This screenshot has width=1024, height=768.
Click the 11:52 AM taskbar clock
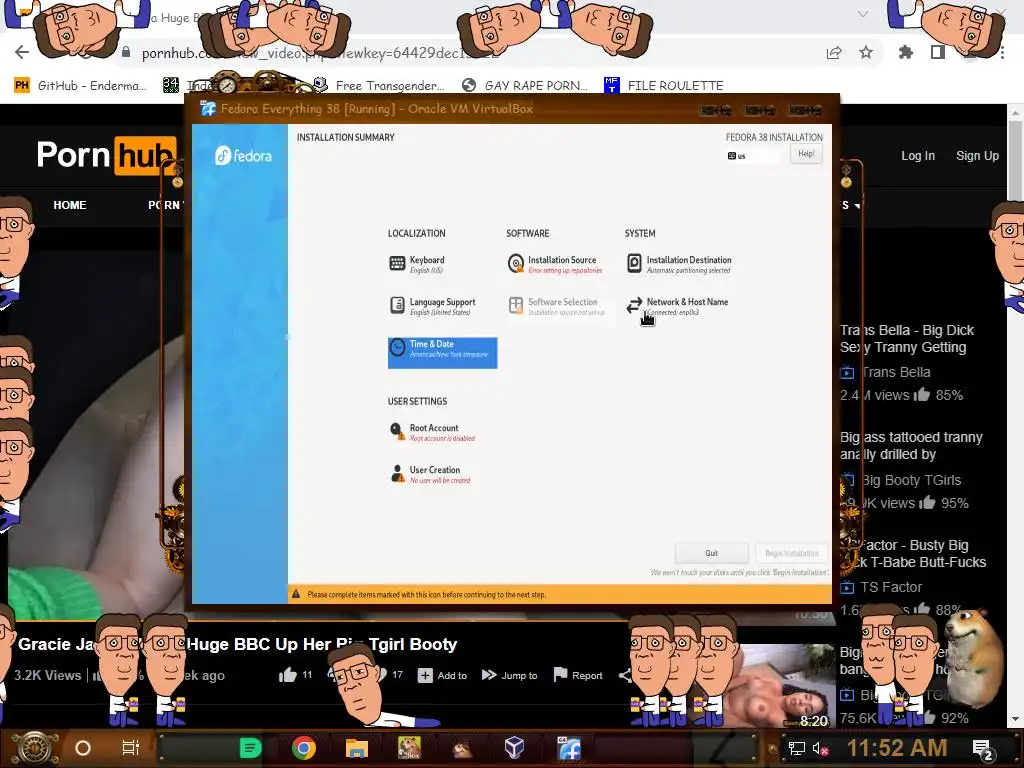click(897, 748)
